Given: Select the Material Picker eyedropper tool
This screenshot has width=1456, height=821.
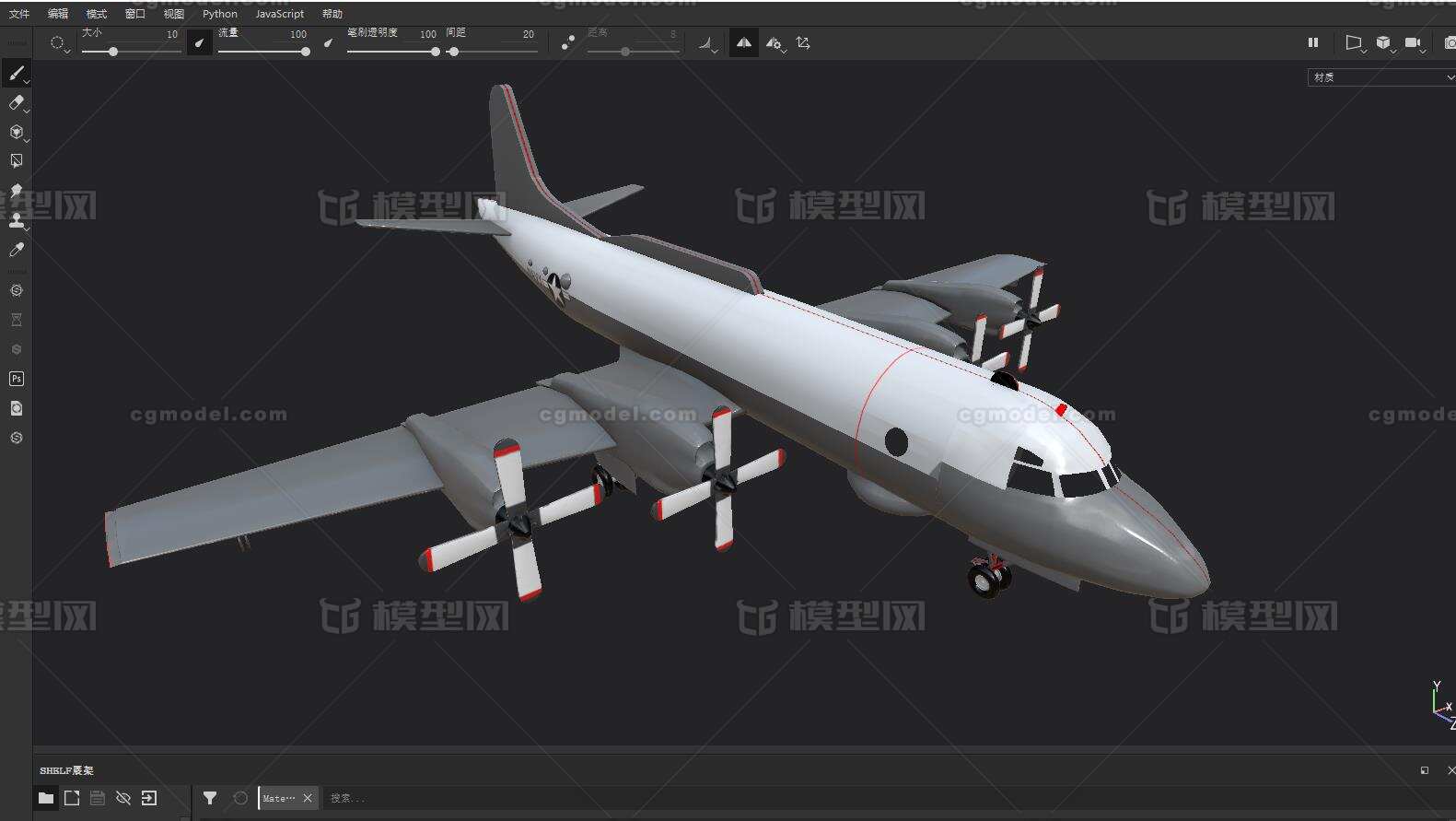Looking at the screenshot, I should click(x=16, y=250).
